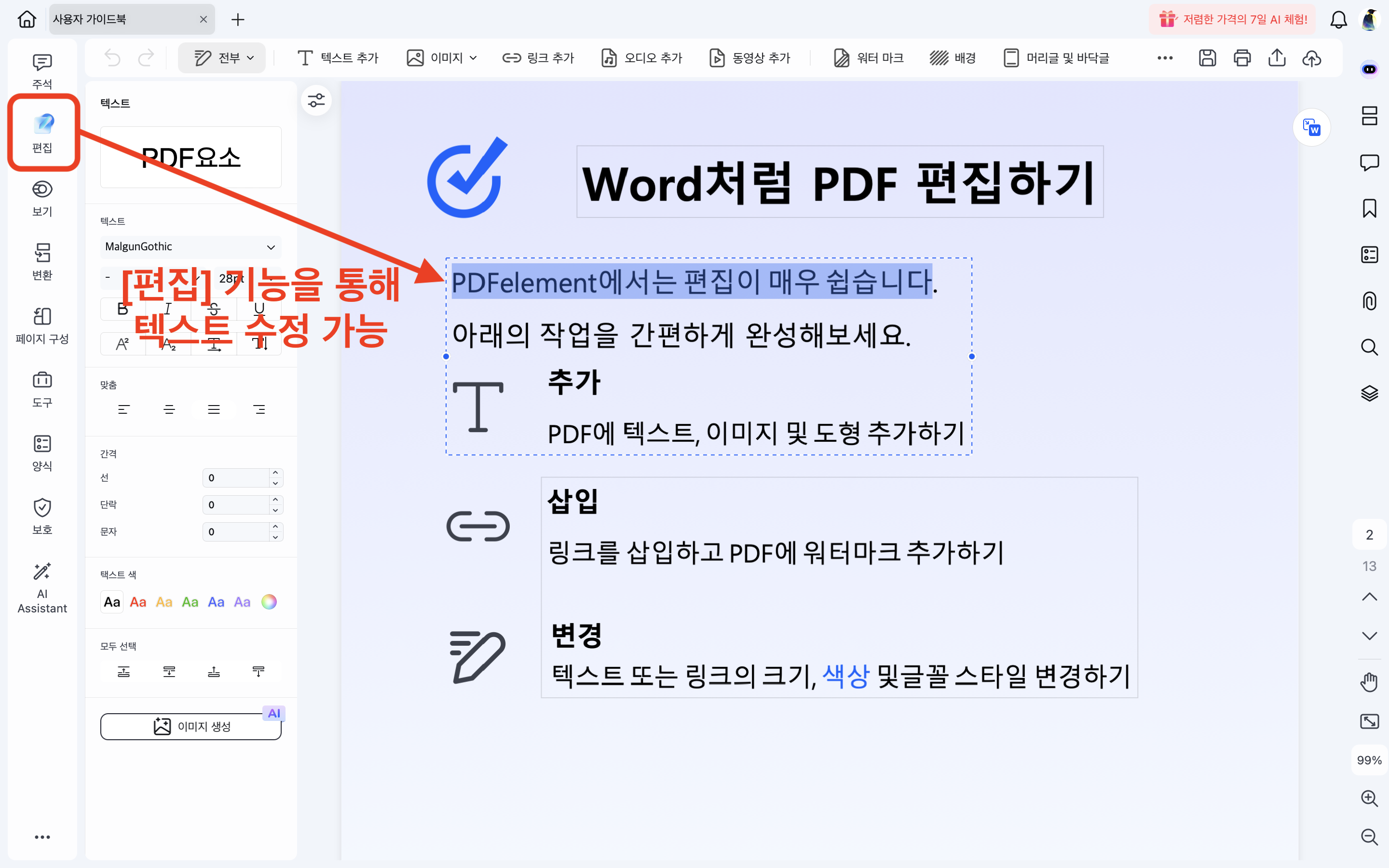This screenshot has width=1389, height=868.
Task: Click the print icon in toolbar
Action: 1242,58
